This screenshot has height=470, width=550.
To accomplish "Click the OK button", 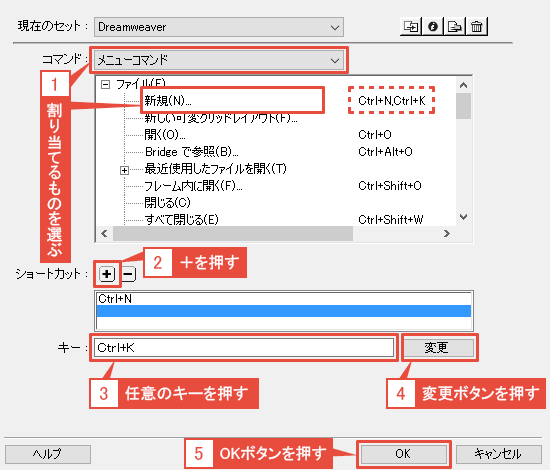I will click(403, 454).
